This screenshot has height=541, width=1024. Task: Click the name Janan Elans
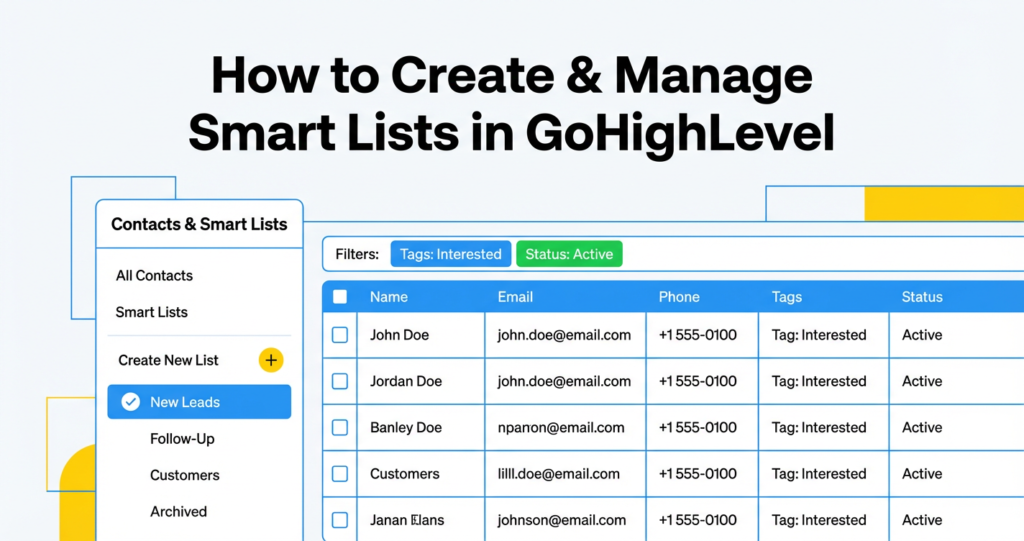[x=407, y=520]
